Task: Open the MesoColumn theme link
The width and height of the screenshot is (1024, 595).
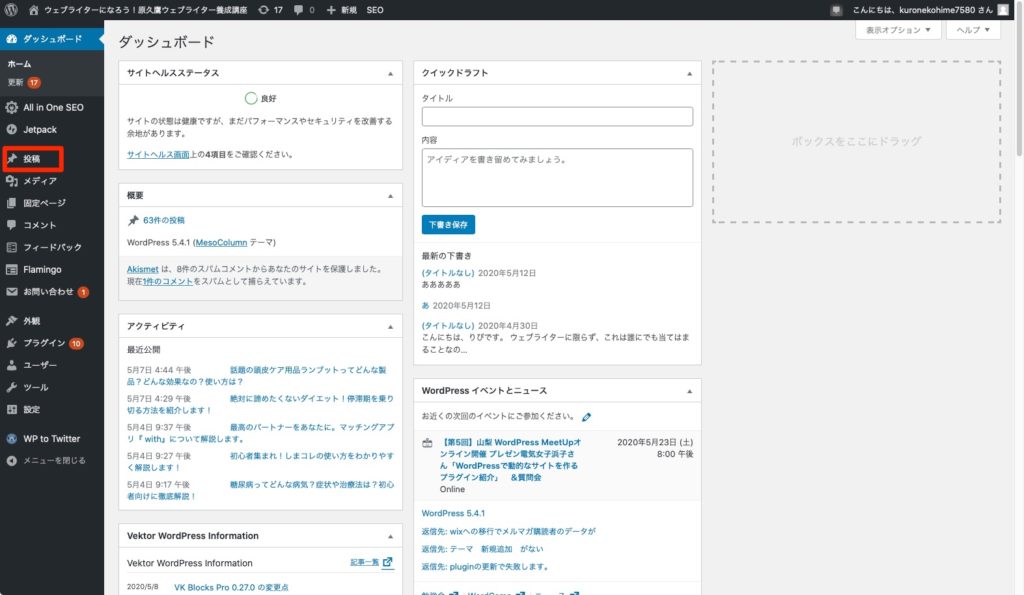Action: pyautogui.click(x=221, y=242)
